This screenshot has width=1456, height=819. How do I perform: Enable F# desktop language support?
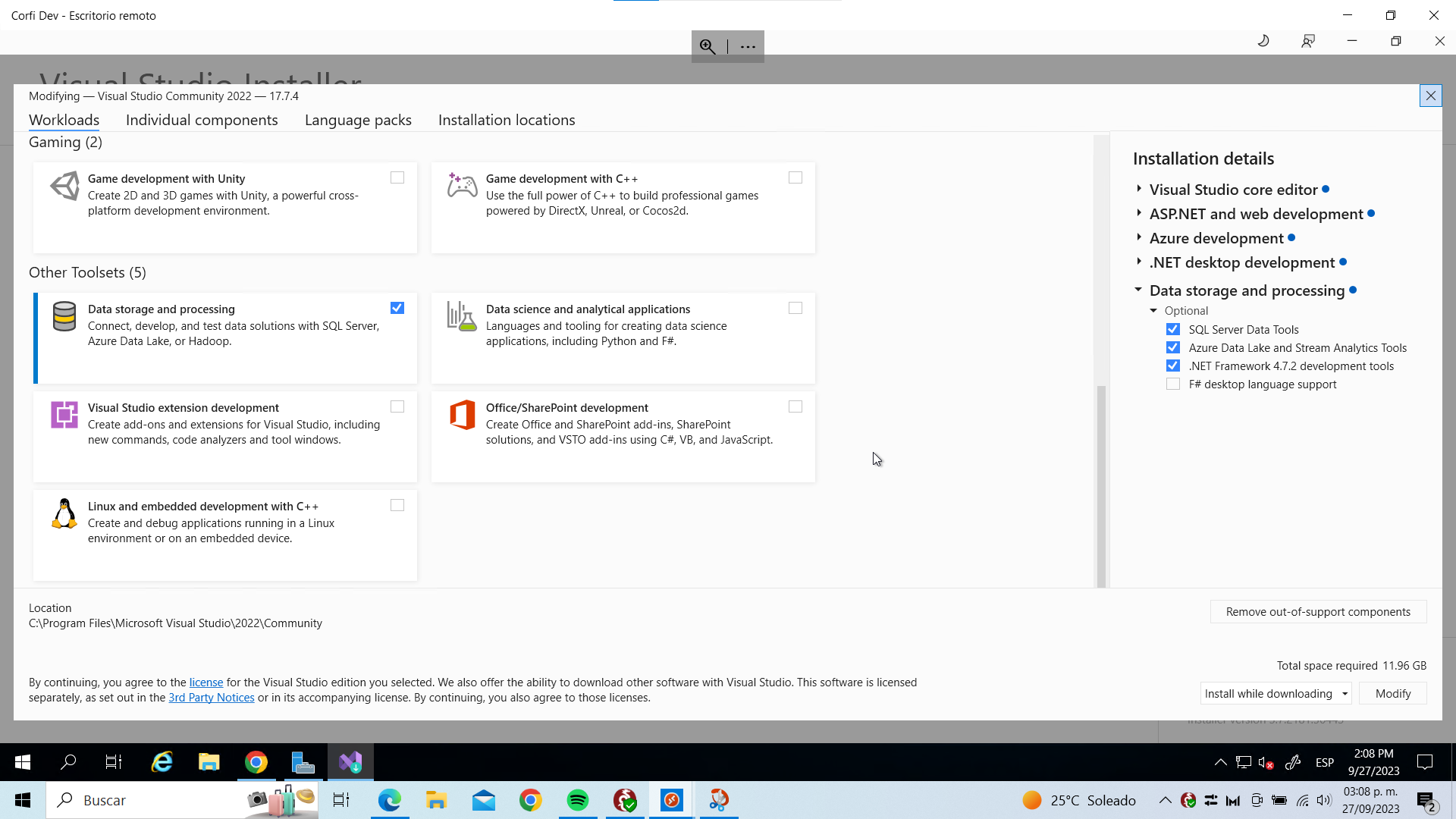(x=1173, y=384)
